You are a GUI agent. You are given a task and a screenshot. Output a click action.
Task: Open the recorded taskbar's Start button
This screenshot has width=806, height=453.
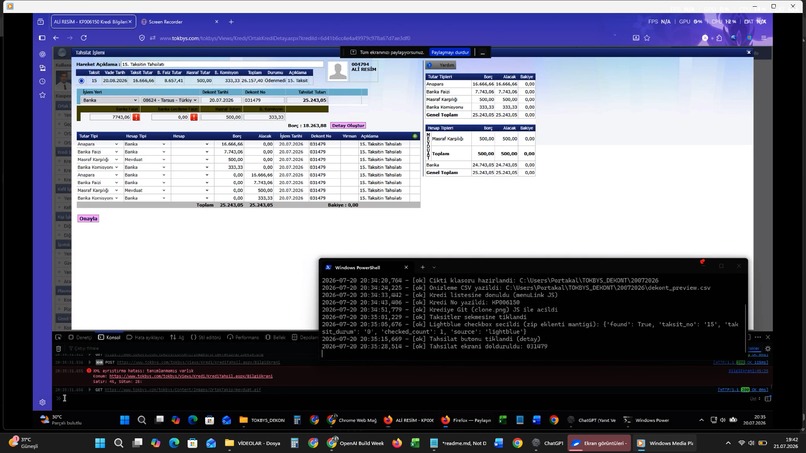(x=124, y=420)
